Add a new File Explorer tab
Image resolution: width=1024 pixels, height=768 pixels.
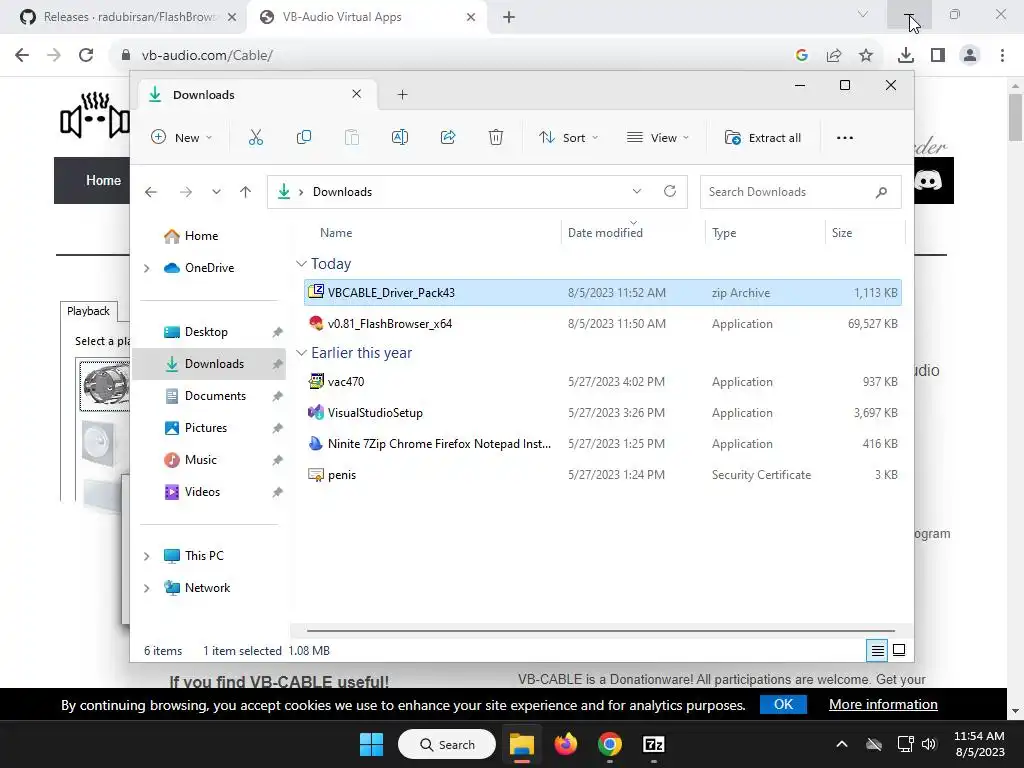click(402, 95)
